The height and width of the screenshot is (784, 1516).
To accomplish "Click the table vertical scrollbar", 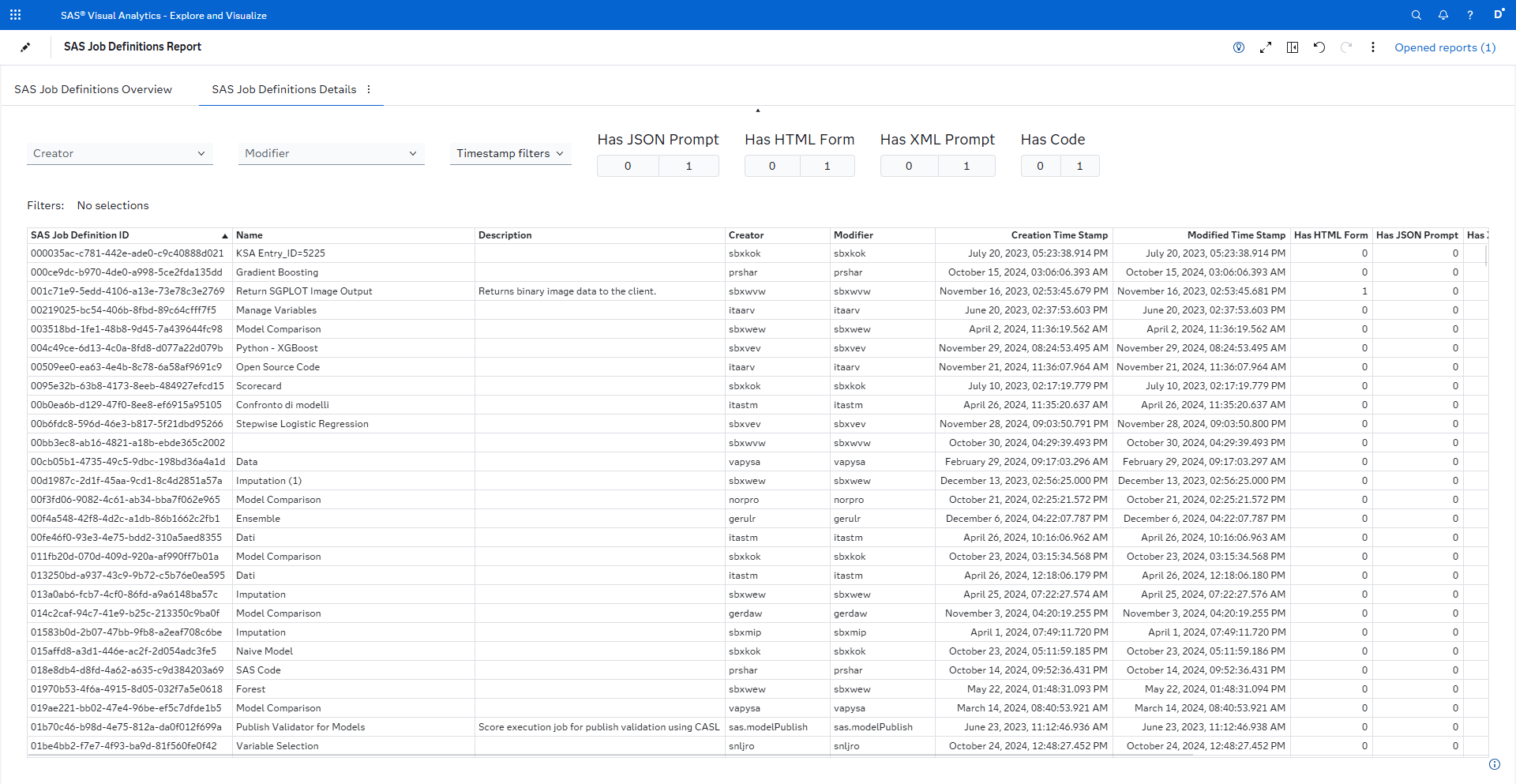I will [1486, 256].
